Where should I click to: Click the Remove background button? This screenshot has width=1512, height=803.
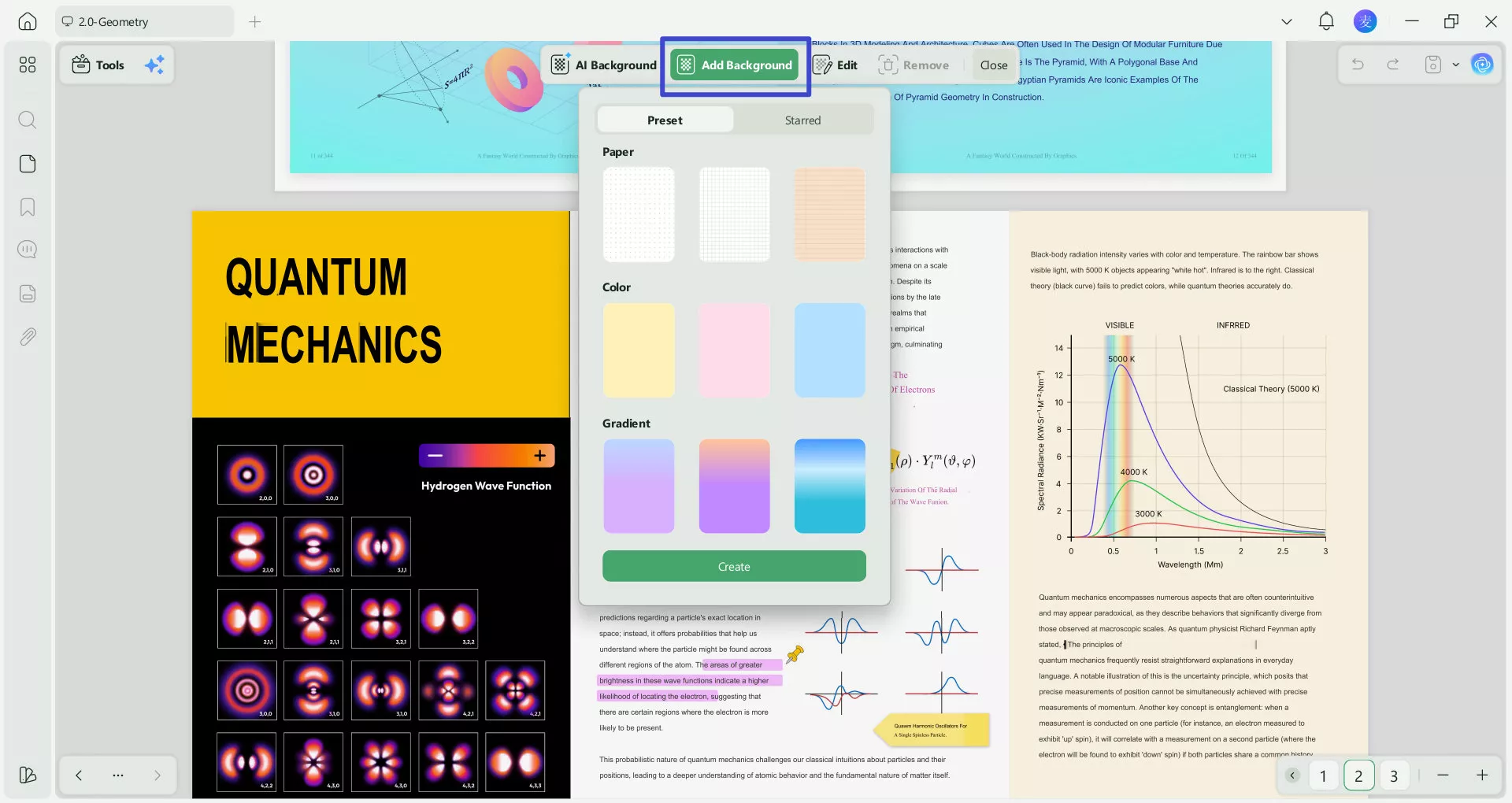tap(913, 65)
